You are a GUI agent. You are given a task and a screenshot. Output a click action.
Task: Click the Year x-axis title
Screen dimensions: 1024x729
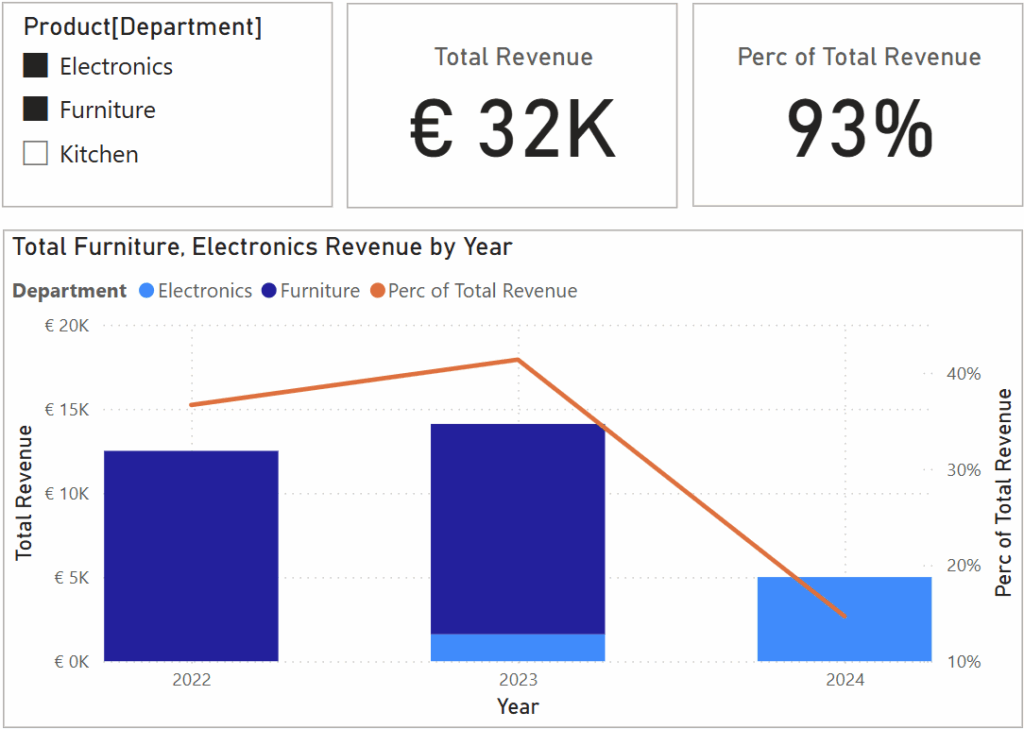click(518, 707)
